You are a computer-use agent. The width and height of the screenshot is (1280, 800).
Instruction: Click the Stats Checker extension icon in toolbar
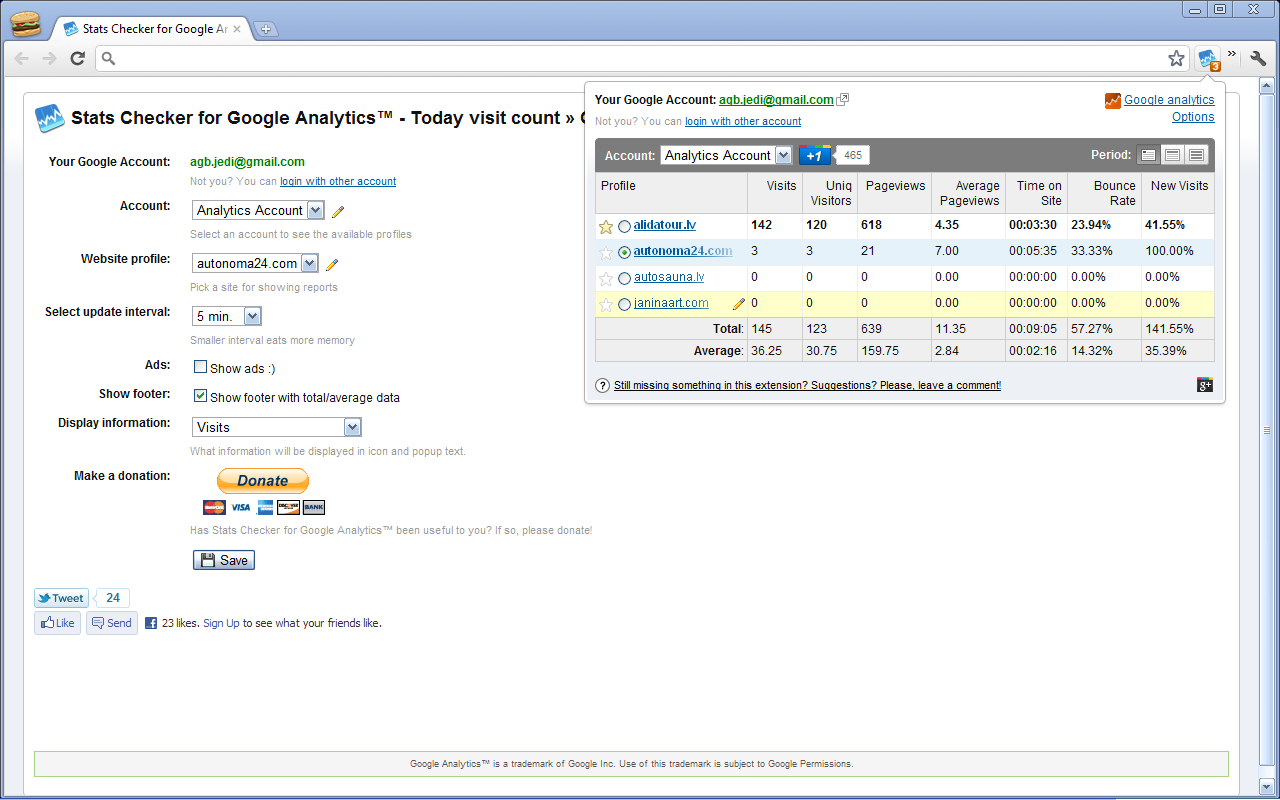pos(1209,59)
